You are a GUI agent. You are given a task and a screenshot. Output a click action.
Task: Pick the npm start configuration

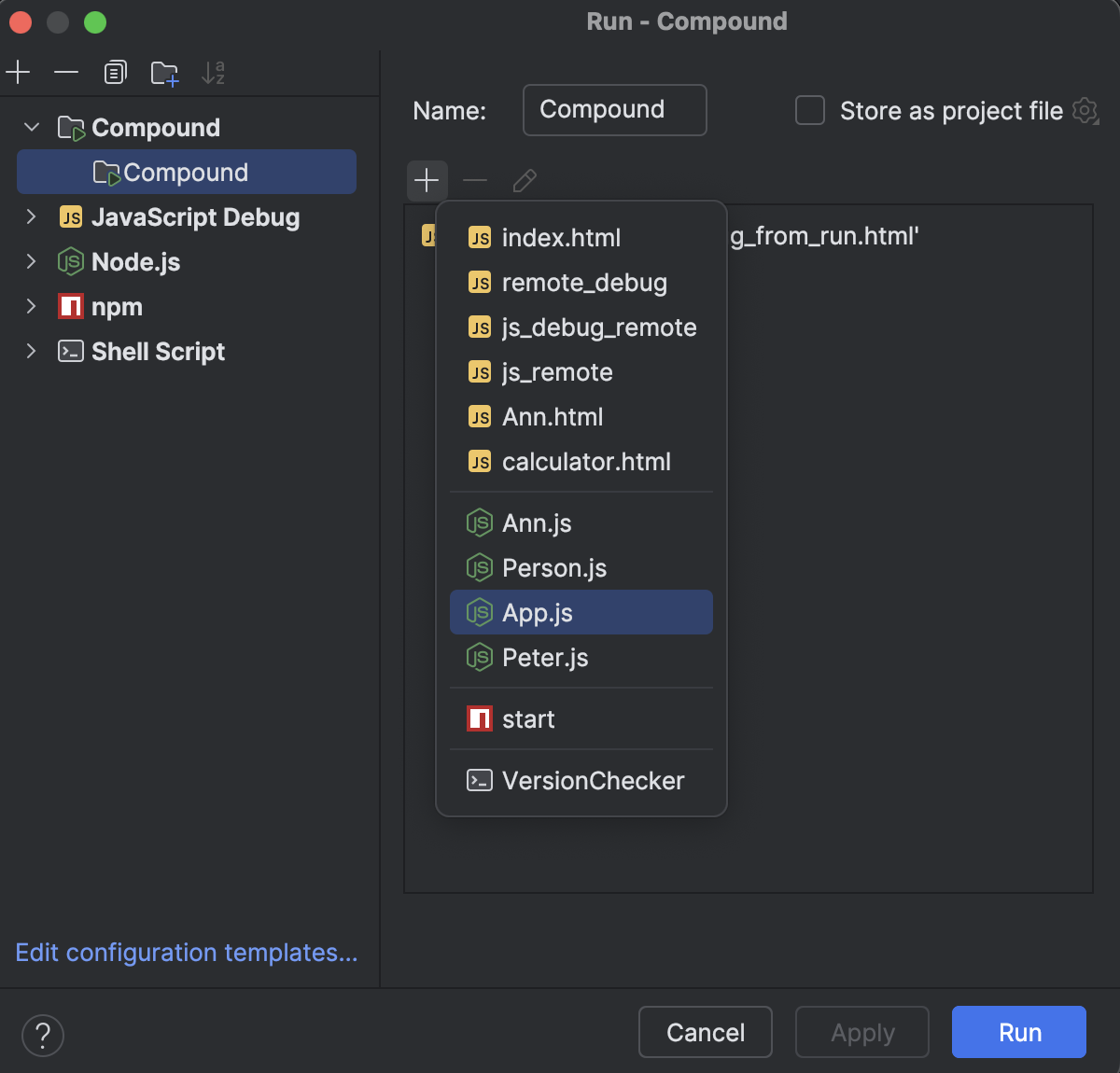[527, 718]
